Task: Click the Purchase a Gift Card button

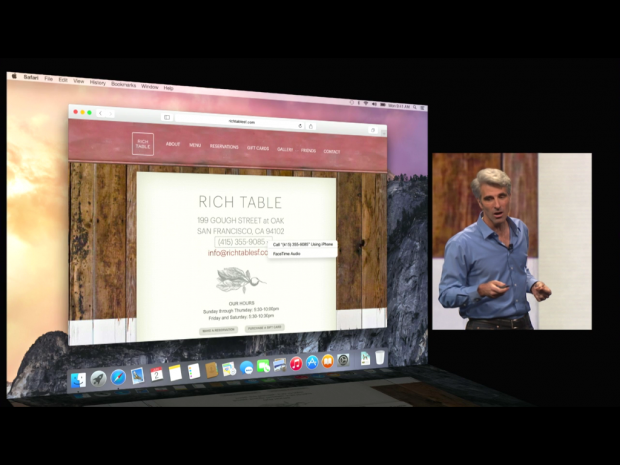Action: [265, 327]
